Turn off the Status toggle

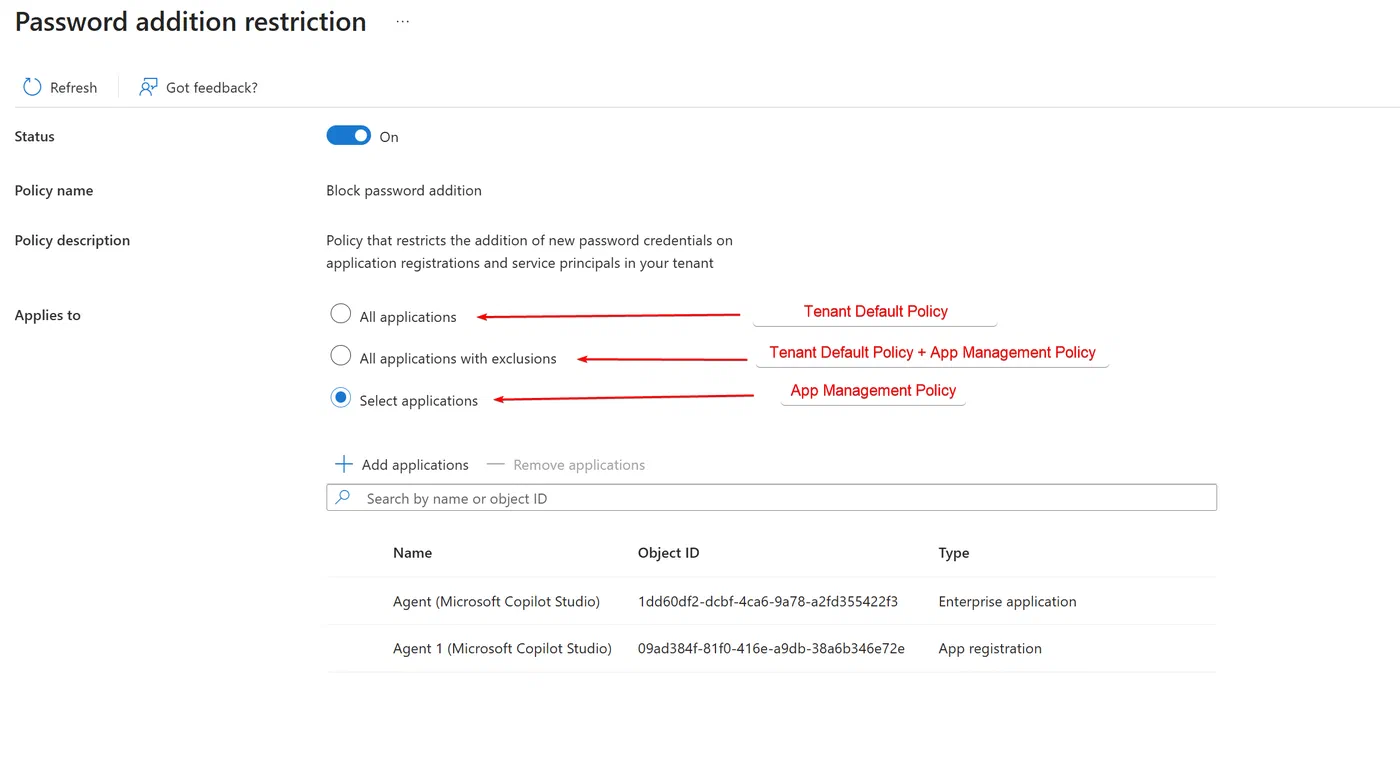[348, 136]
